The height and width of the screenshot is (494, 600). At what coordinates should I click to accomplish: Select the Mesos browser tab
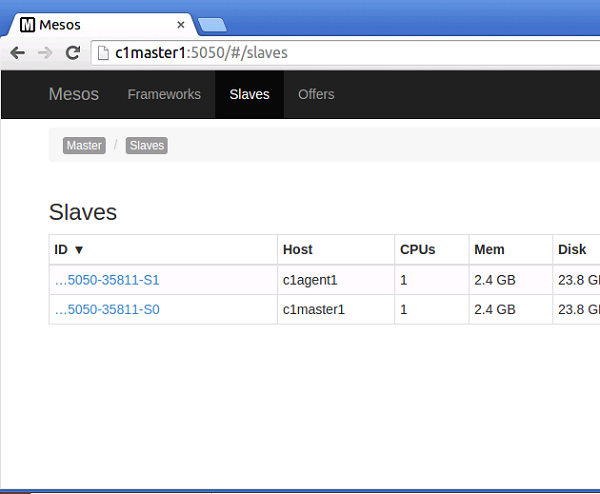click(x=103, y=25)
